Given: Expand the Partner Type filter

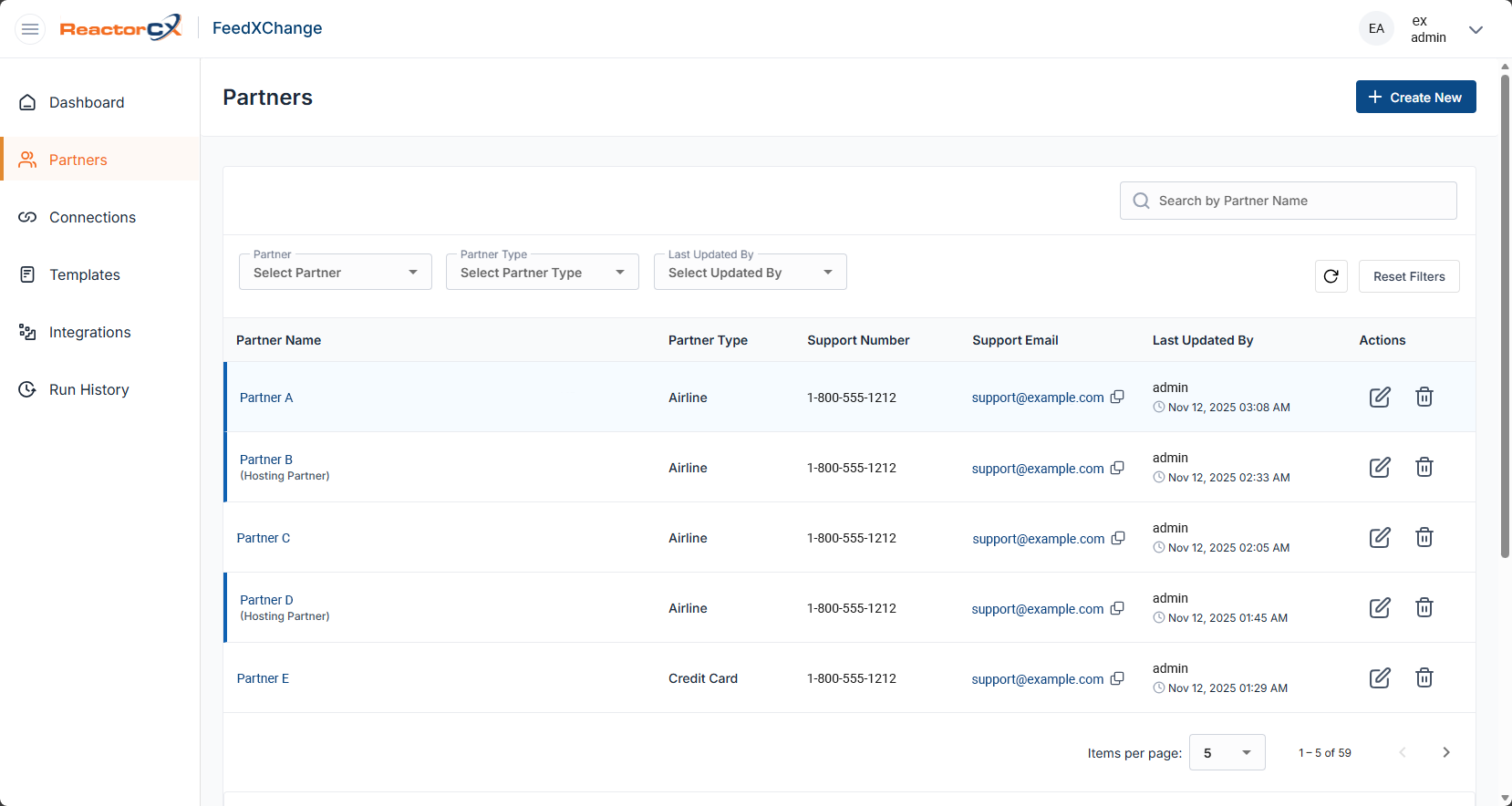Looking at the screenshot, I should (542, 273).
